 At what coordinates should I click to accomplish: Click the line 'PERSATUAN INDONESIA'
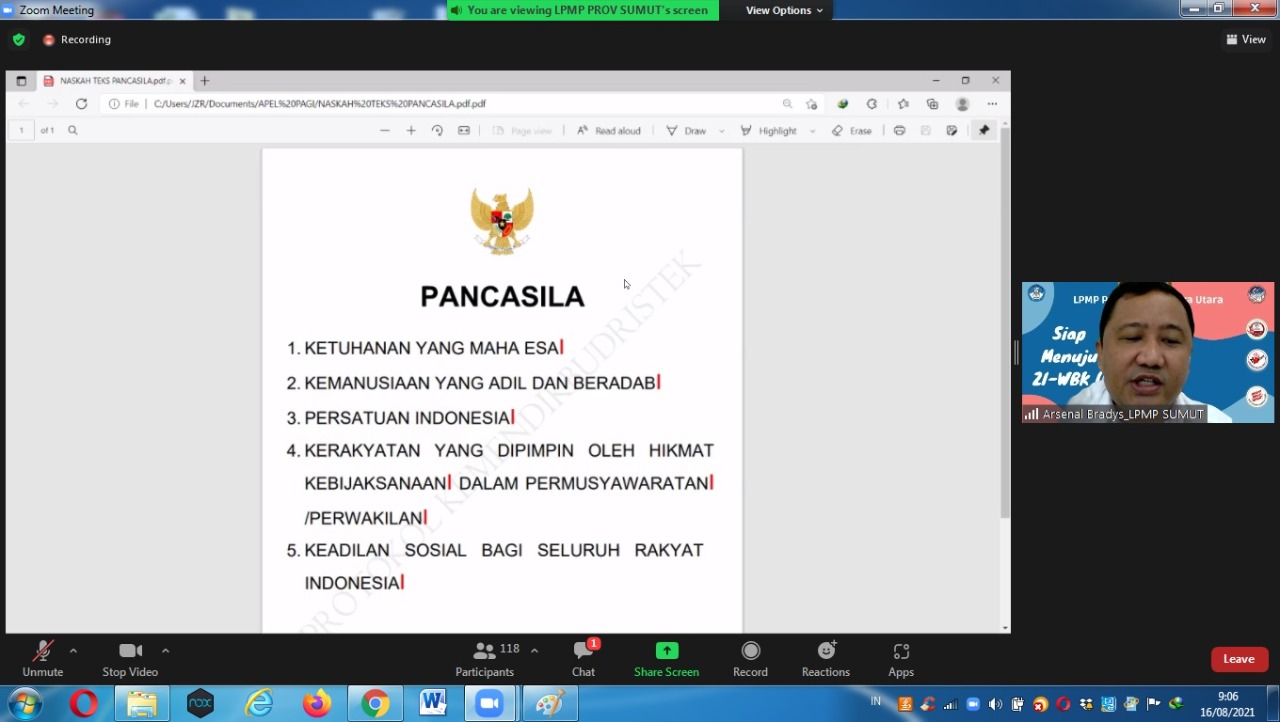407,418
